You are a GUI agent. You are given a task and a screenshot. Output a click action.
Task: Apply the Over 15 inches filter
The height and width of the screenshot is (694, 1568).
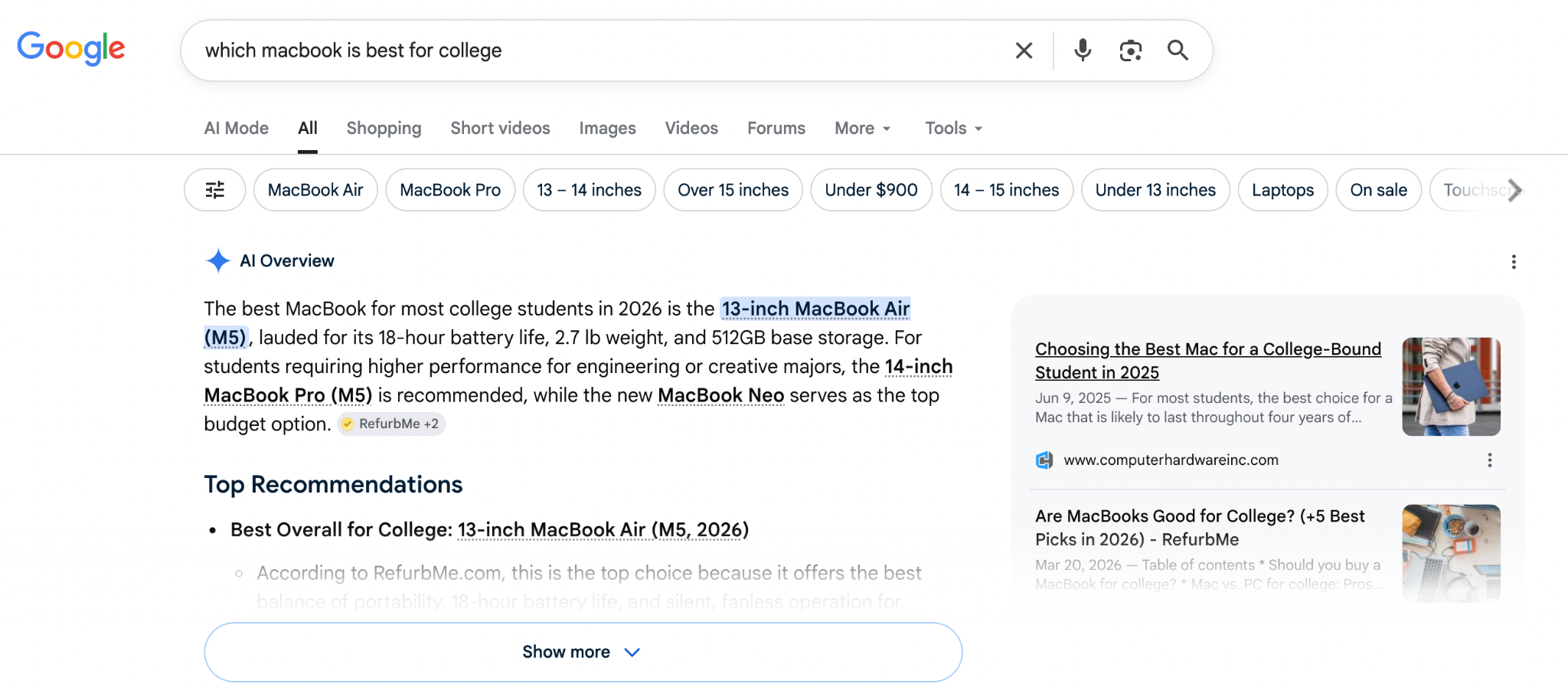coord(733,190)
